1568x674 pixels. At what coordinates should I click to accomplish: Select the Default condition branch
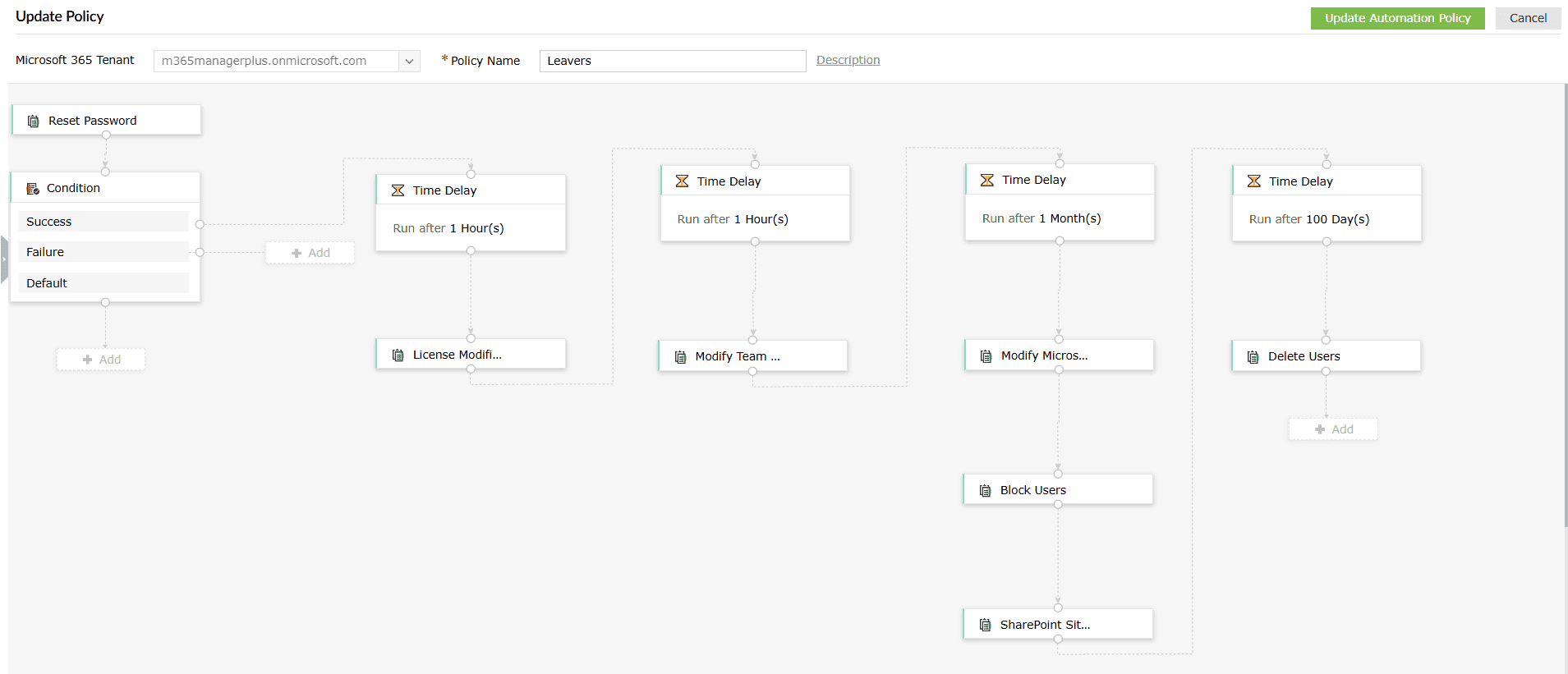[103, 283]
